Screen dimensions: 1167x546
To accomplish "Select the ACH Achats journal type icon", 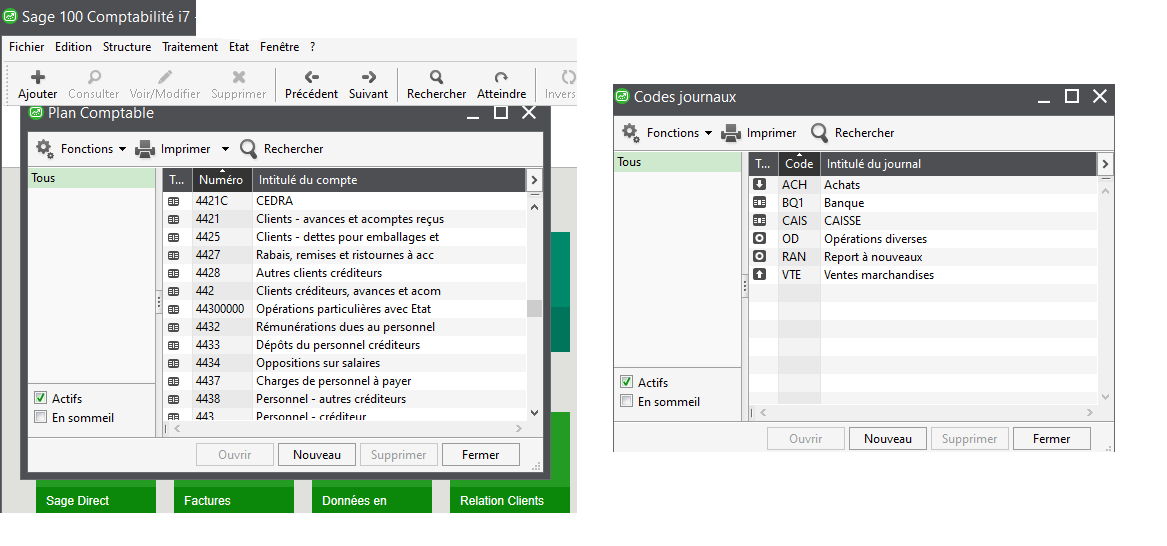I will [759, 185].
